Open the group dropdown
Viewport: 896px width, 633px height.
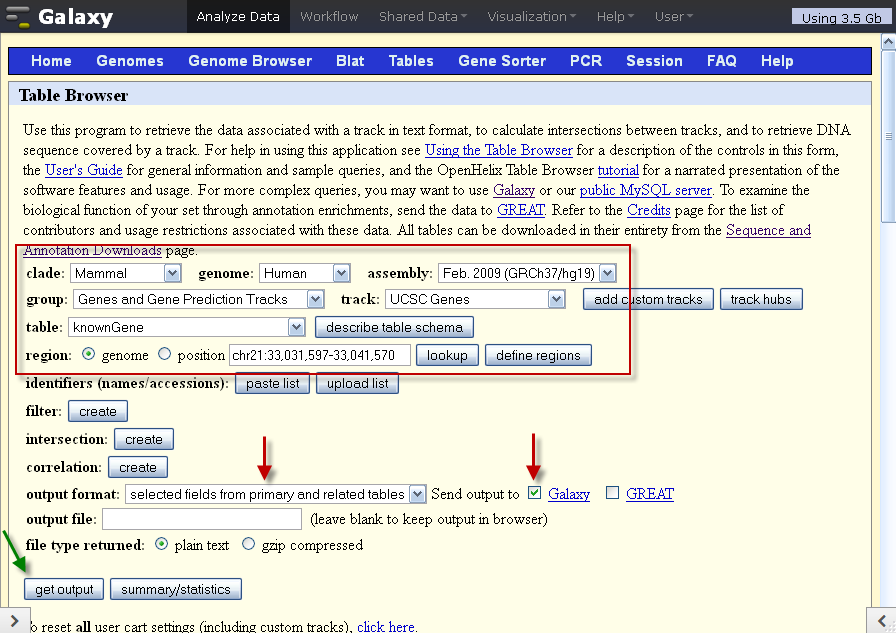tap(199, 299)
